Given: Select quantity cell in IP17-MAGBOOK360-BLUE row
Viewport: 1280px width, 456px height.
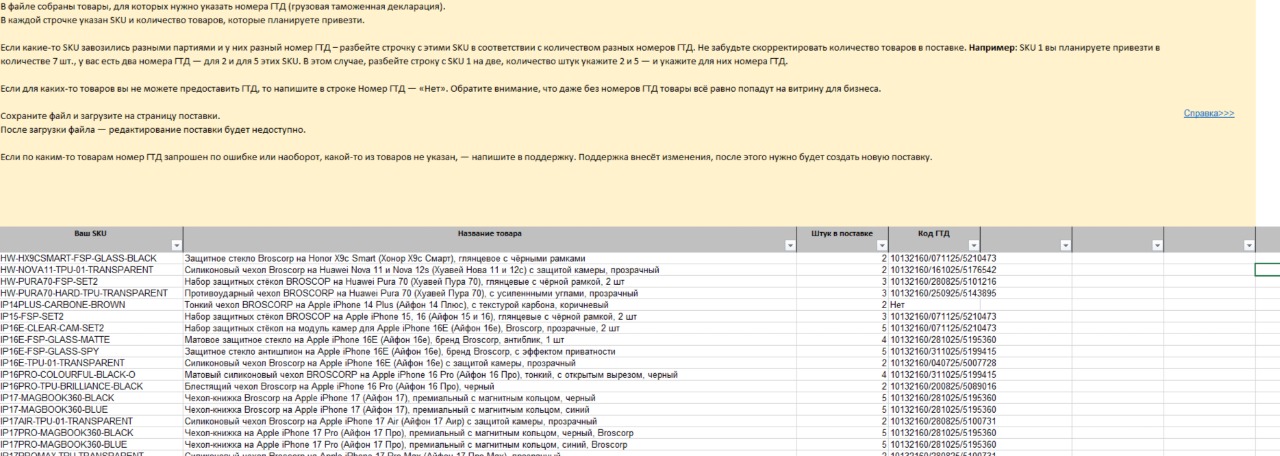Looking at the screenshot, I should point(842,409).
